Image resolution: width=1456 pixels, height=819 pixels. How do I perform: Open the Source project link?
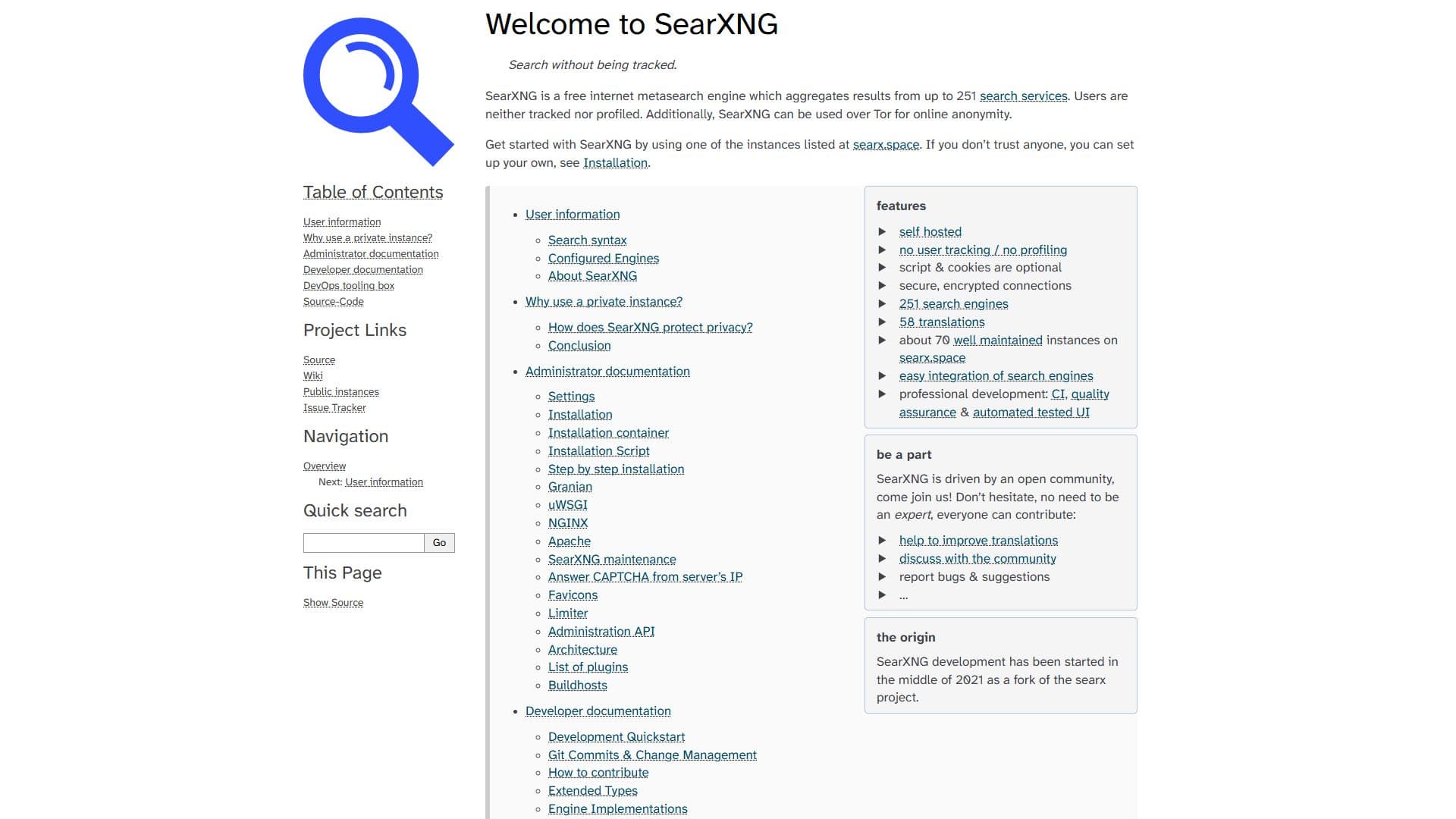point(319,360)
